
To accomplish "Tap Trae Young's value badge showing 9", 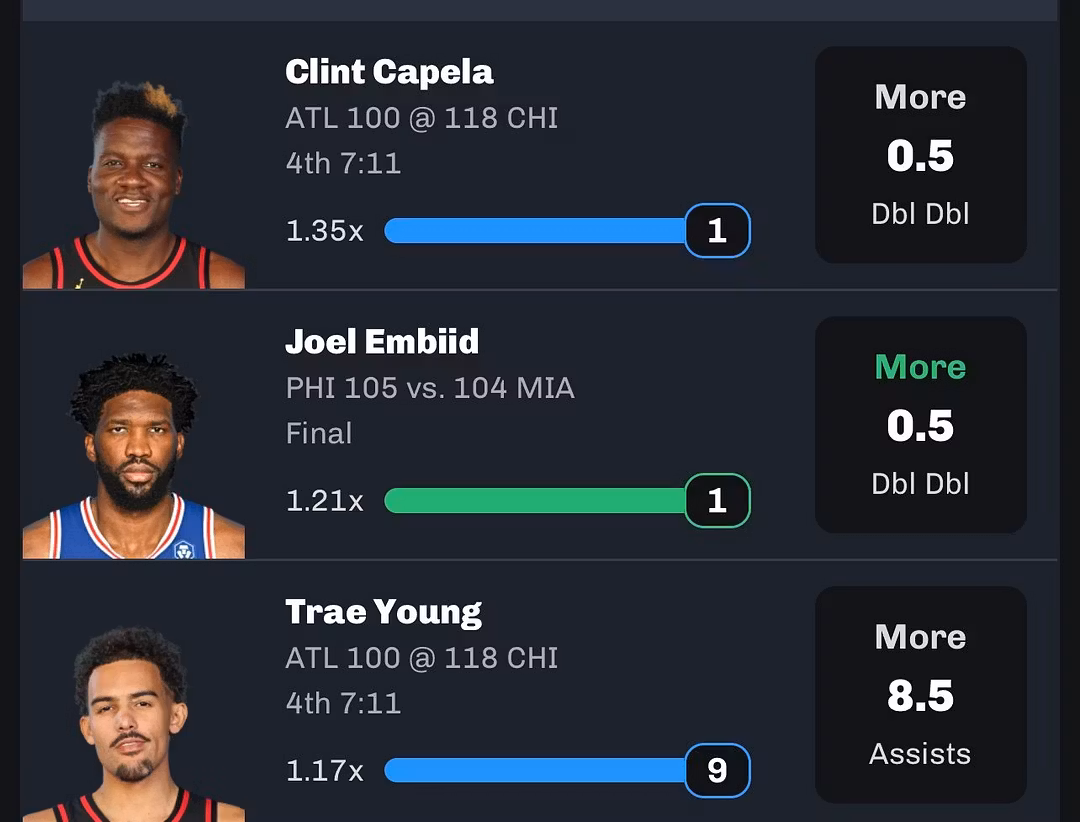I will click(717, 770).
